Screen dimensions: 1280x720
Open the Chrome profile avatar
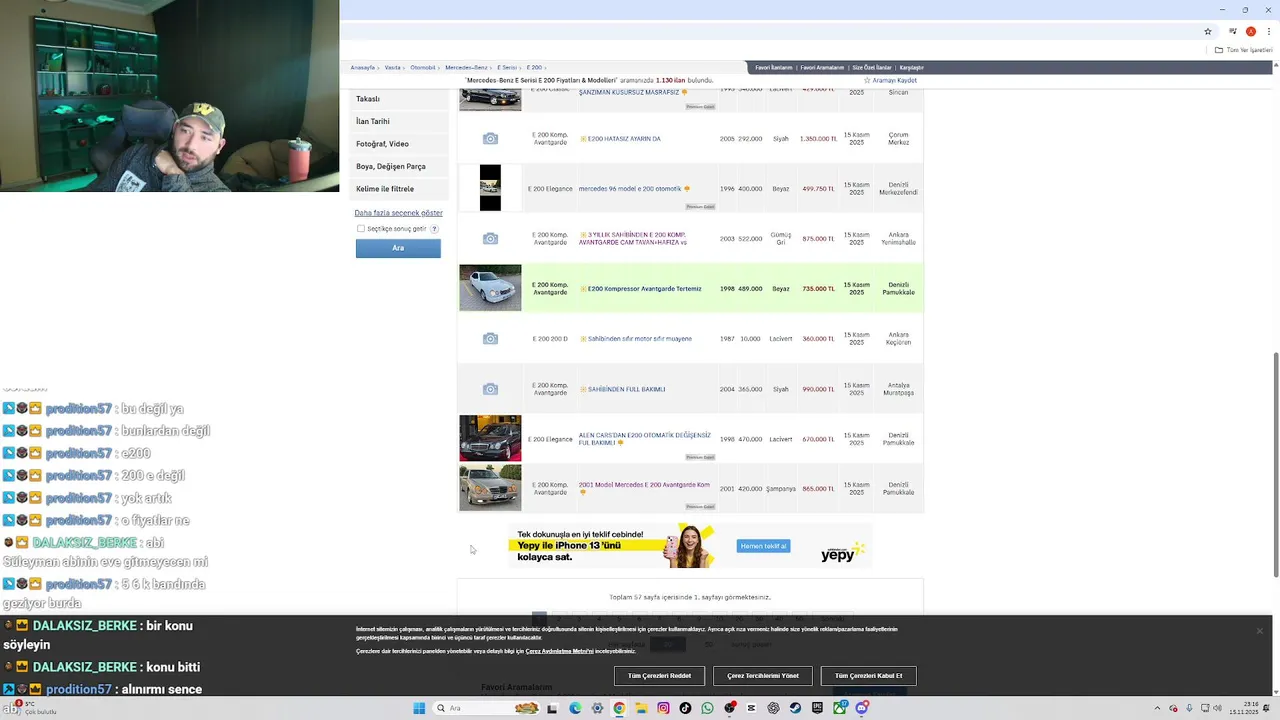(1250, 31)
